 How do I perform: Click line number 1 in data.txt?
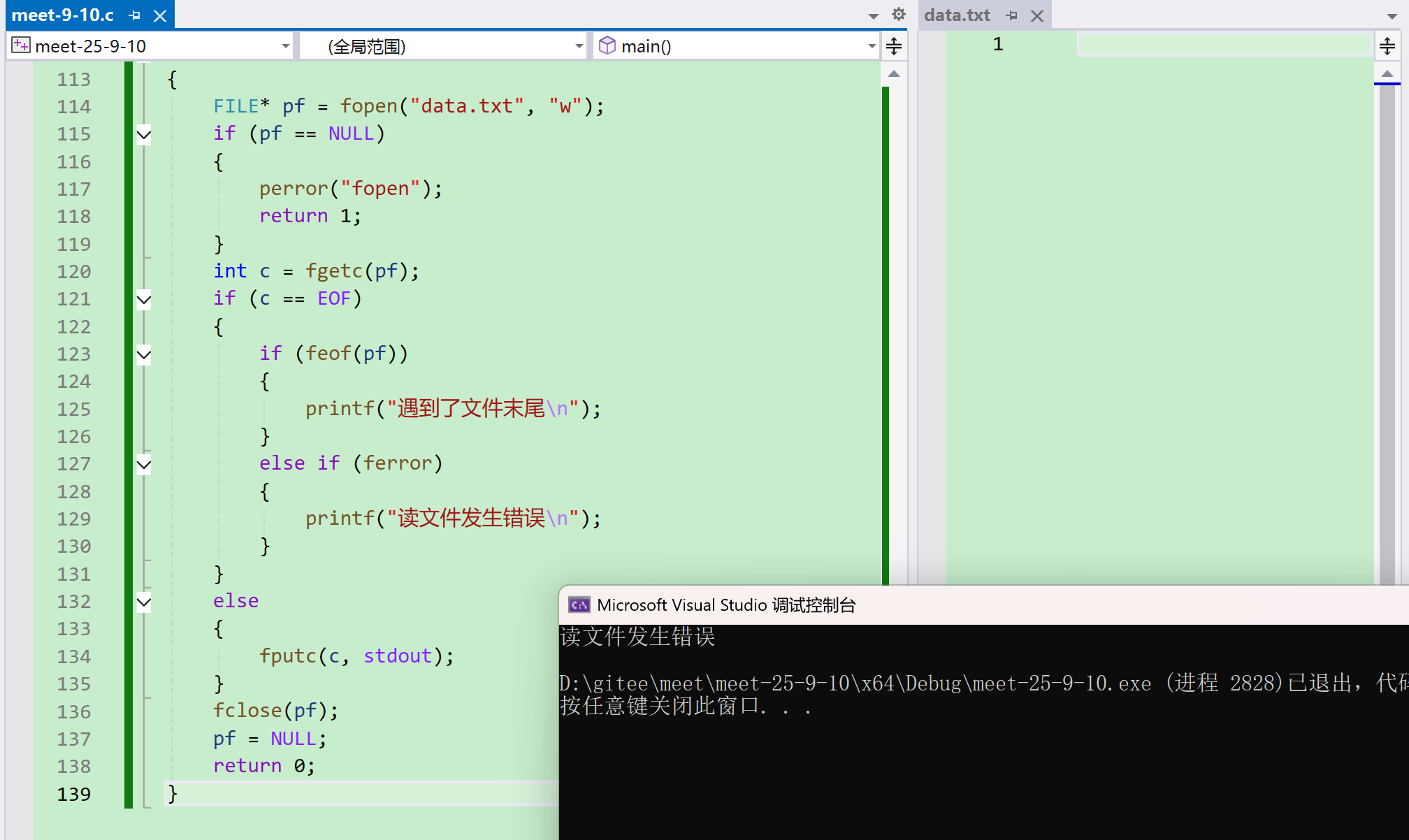coord(998,45)
